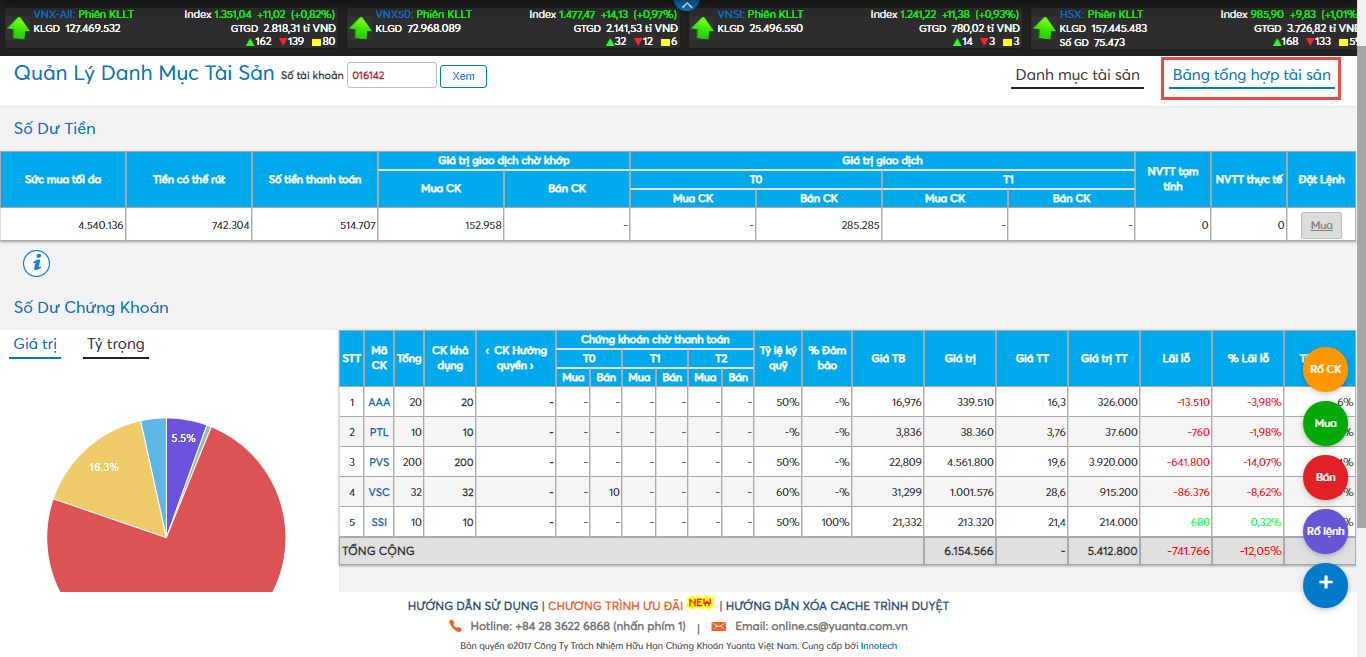The height and width of the screenshot is (657, 1366).
Task: Collapse the top index ticker bar chevron
Action: click(x=685, y=5)
